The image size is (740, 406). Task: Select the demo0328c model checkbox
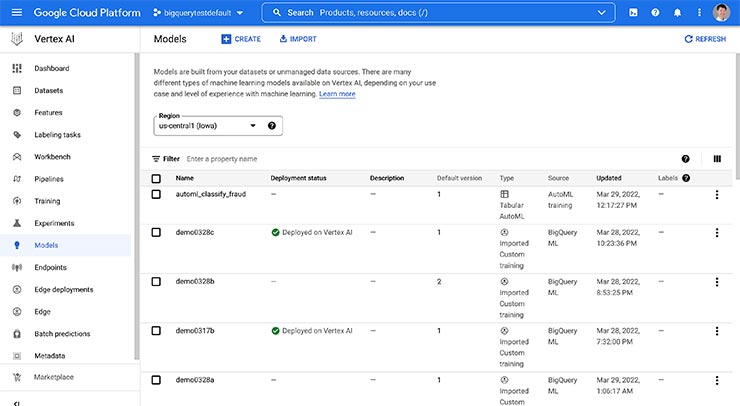click(156, 232)
